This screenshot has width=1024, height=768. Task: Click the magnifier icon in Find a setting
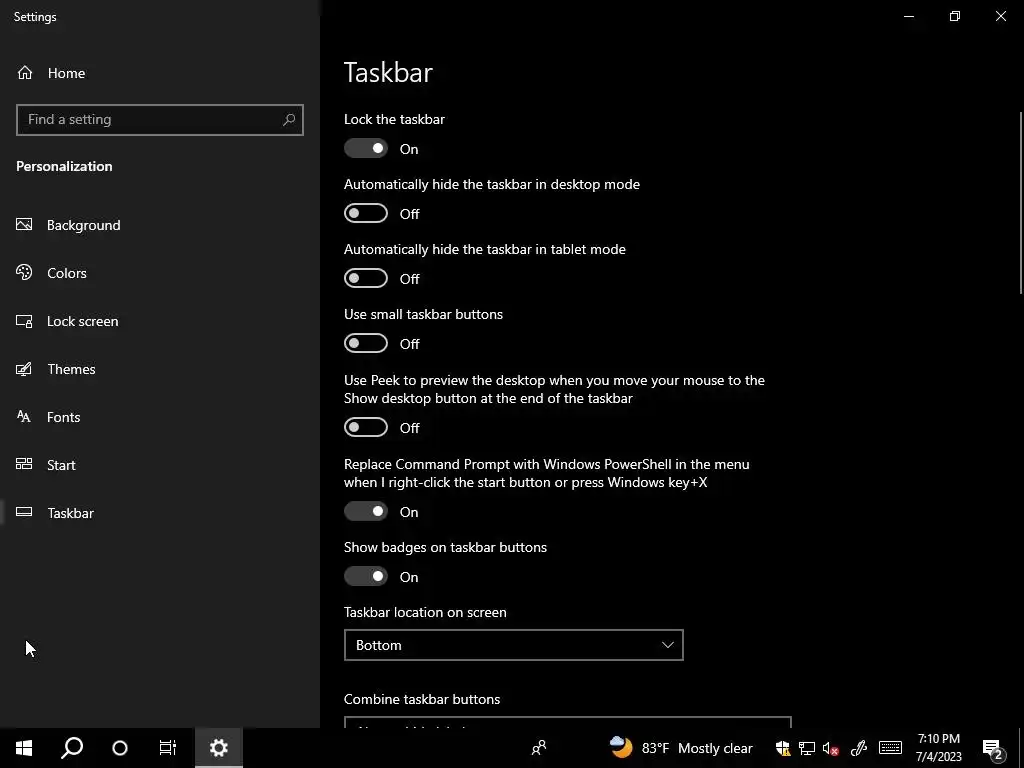(x=289, y=120)
